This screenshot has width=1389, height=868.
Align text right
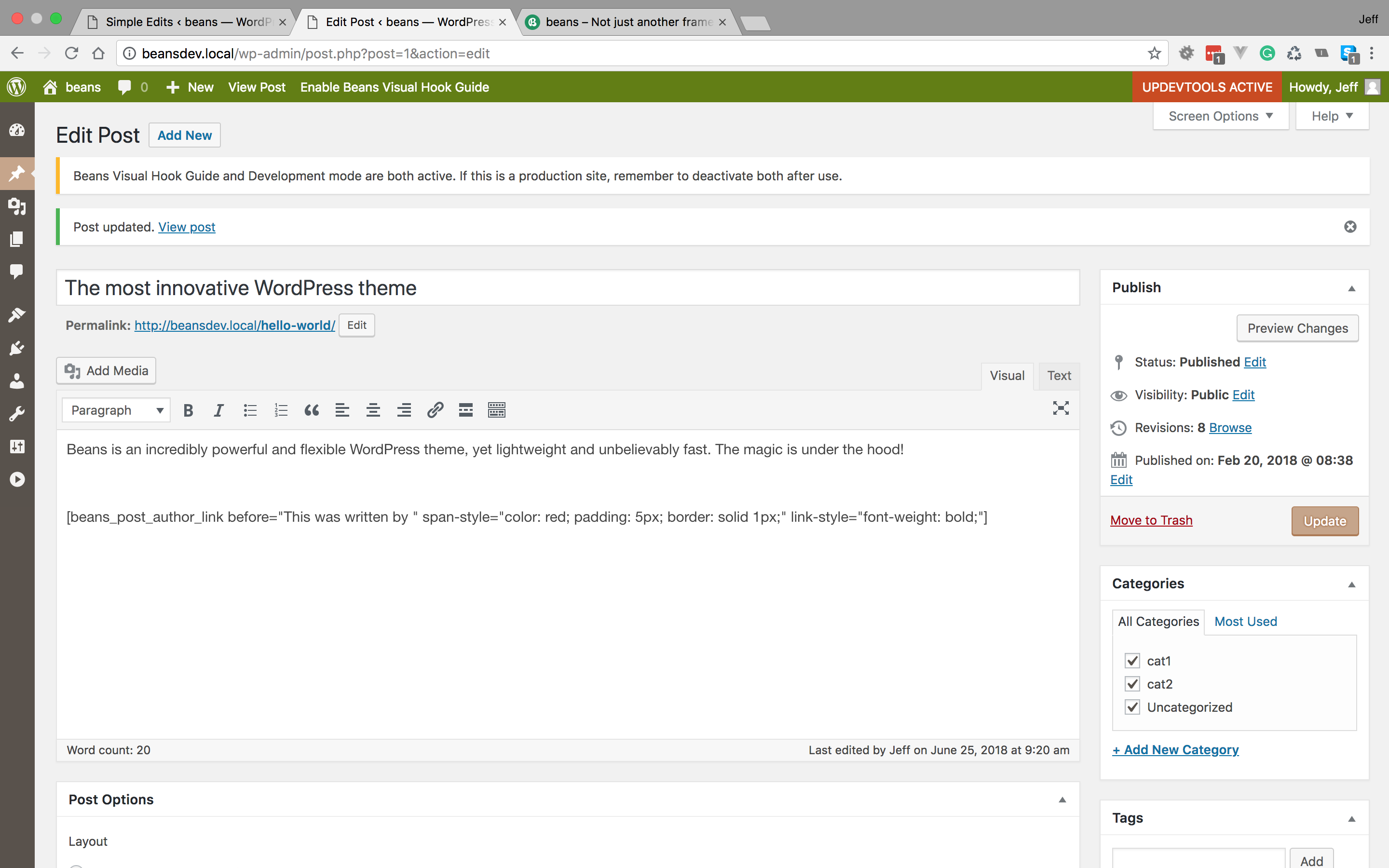click(404, 410)
